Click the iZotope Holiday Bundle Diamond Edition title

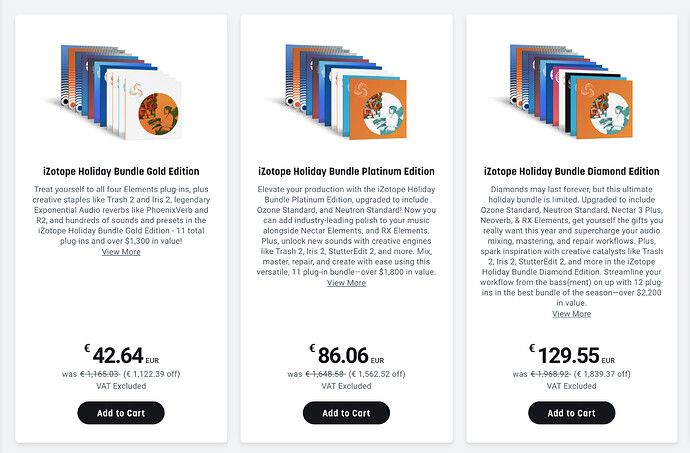pyautogui.click(x=572, y=171)
